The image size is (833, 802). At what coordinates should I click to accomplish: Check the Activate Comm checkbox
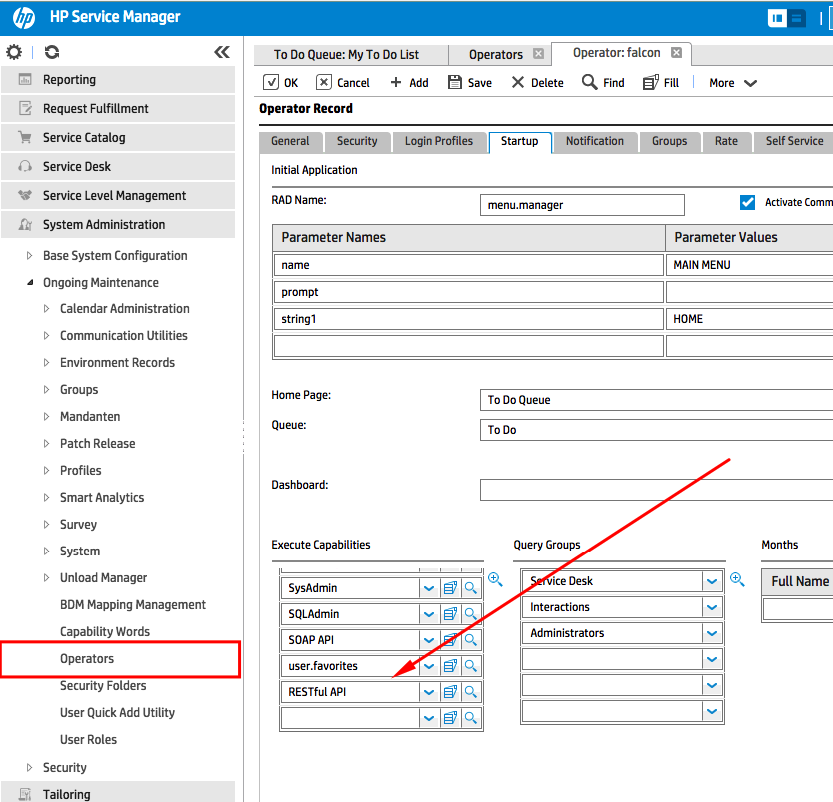pyautogui.click(x=747, y=201)
